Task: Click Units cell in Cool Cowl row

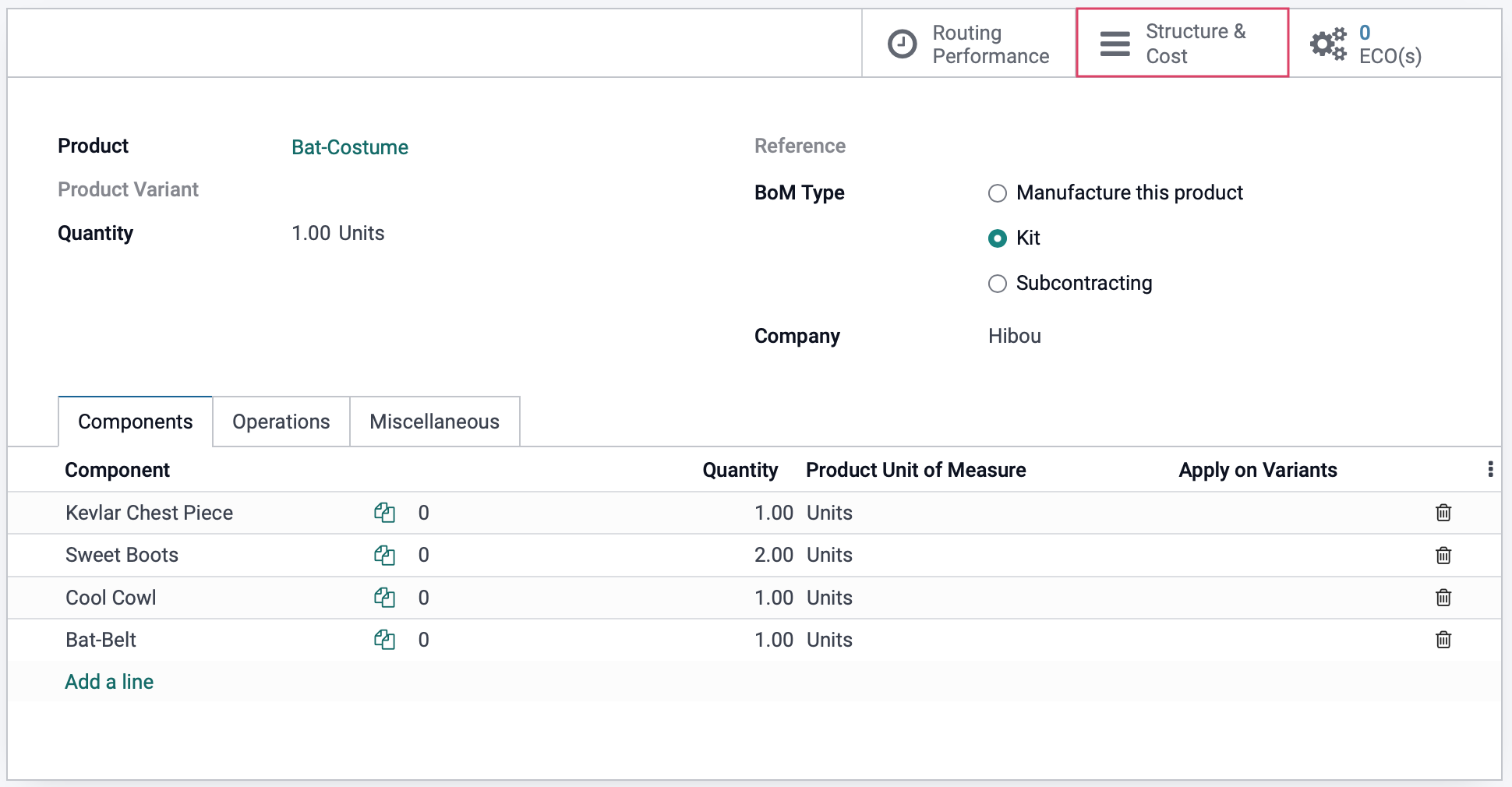Action: [x=829, y=598]
